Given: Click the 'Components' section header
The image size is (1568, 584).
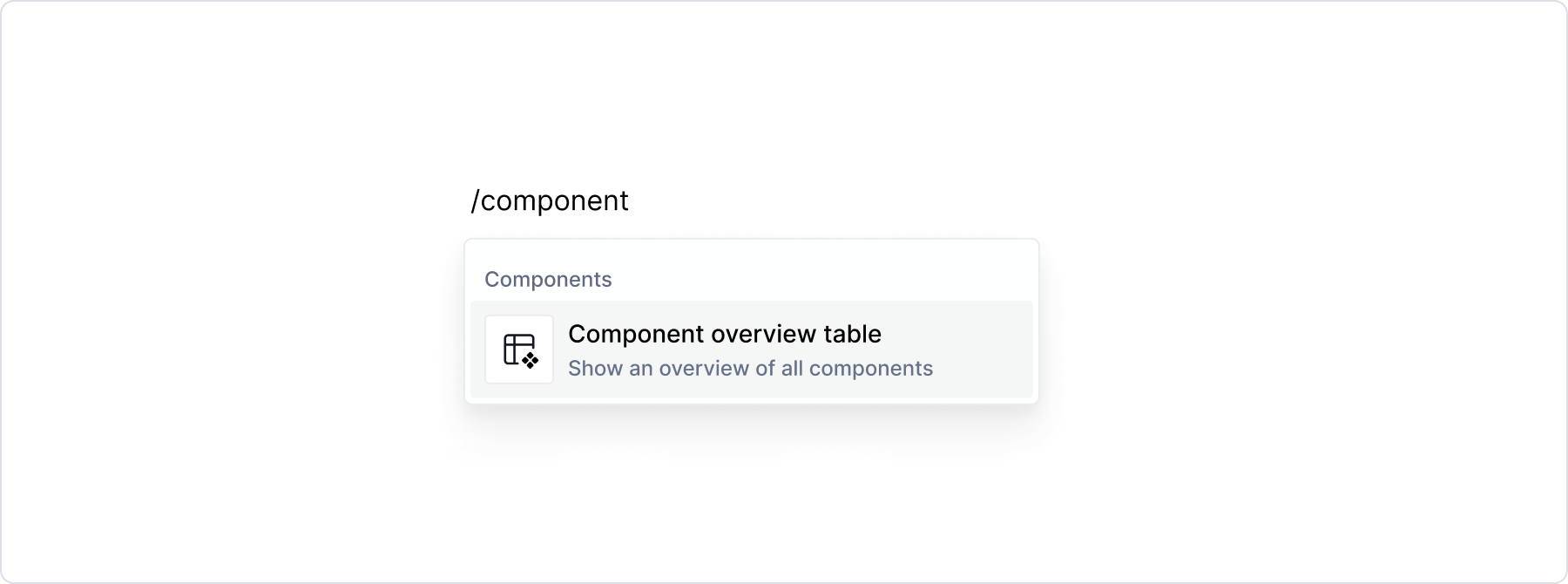Looking at the screenshot, I should [x=548, y=279].
